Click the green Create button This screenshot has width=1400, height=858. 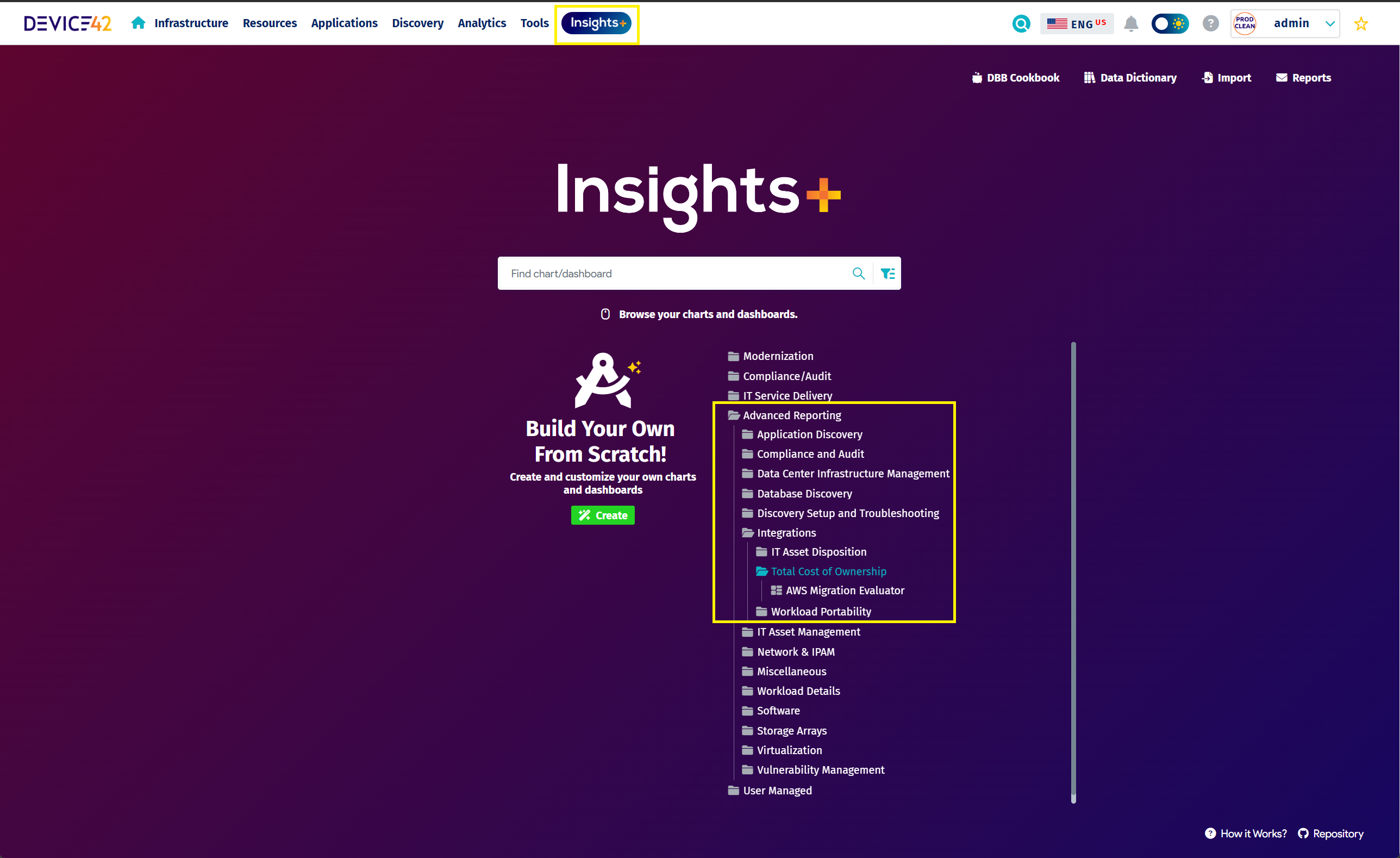point(603,515)
